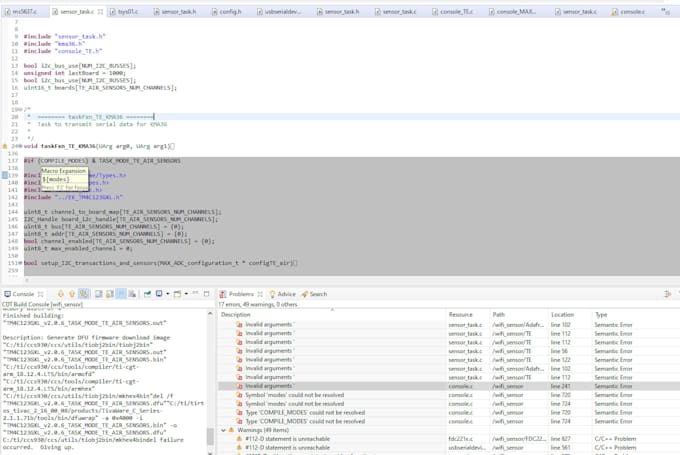Click the Macro Expansion tooltip ${modes} text
Viewport: 680px width, 455px height.
click(56, 179)
